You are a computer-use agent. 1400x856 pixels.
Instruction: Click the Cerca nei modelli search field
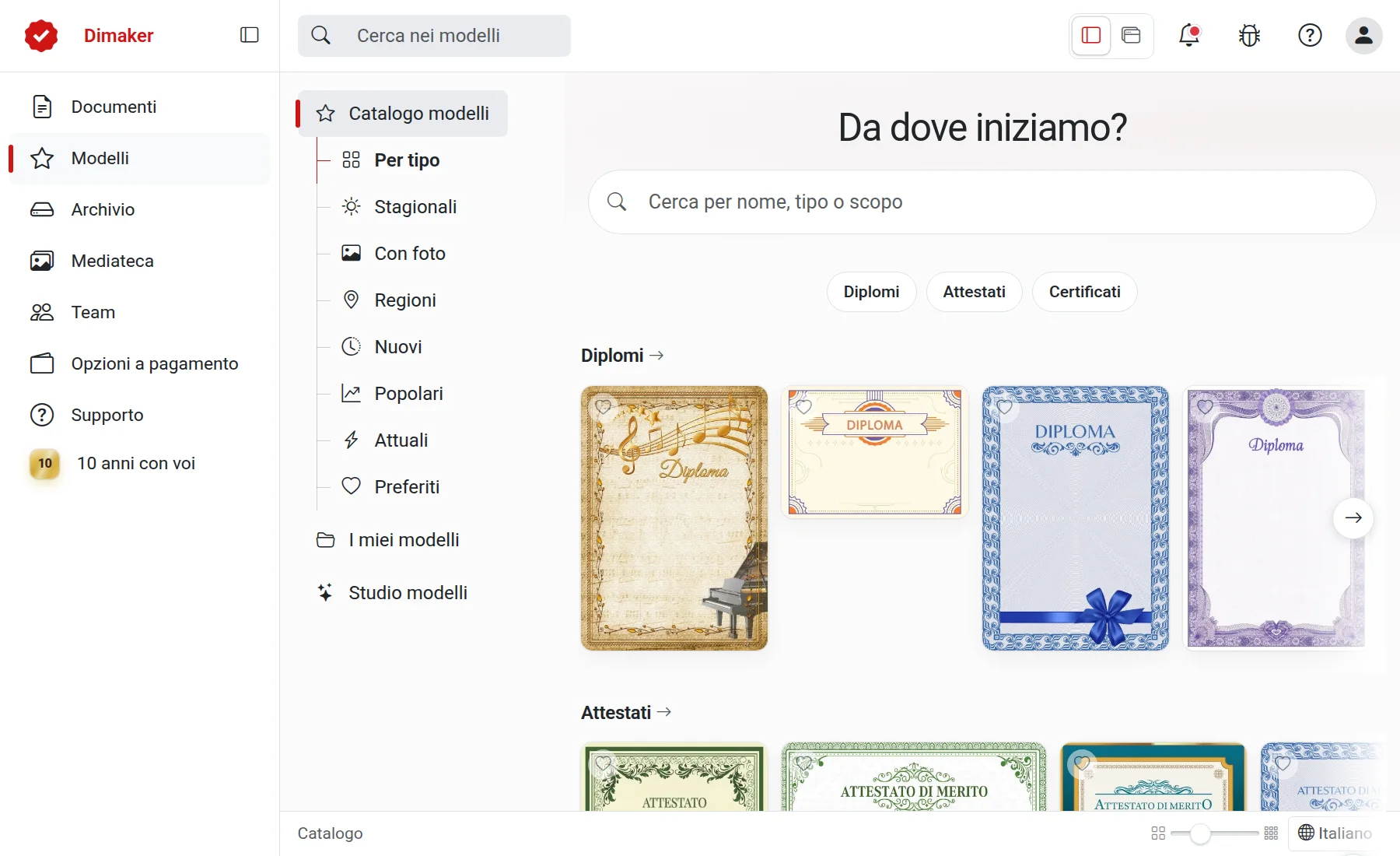pos(434,36)
